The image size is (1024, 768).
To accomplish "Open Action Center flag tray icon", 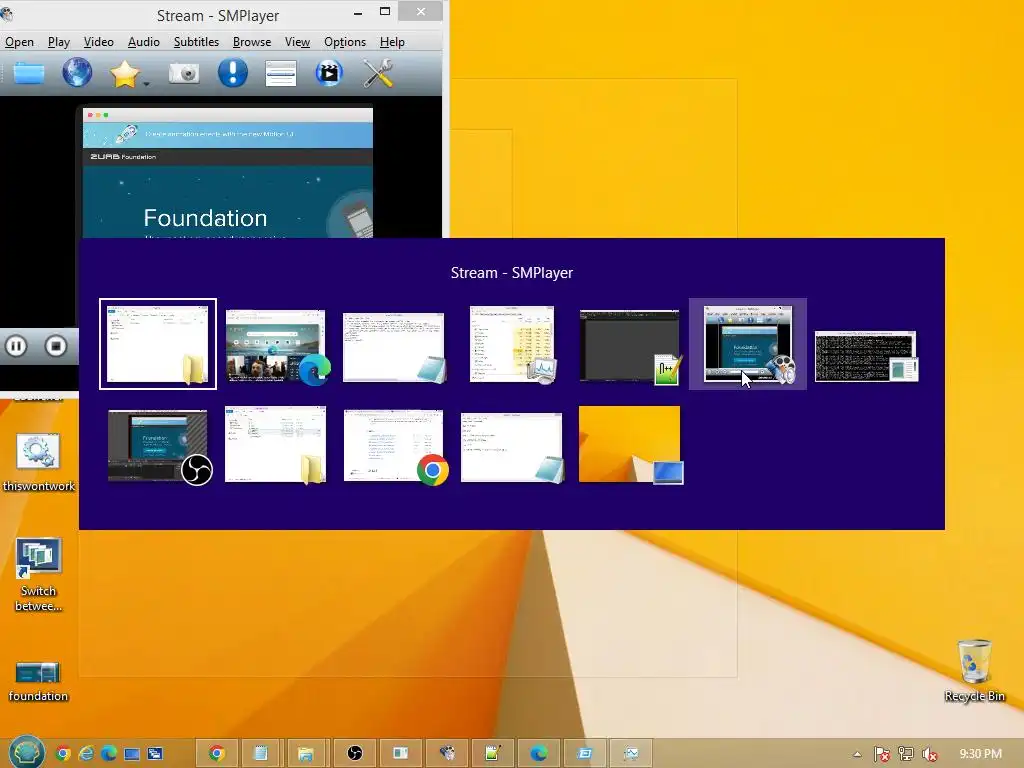I will tap(882, 754).
